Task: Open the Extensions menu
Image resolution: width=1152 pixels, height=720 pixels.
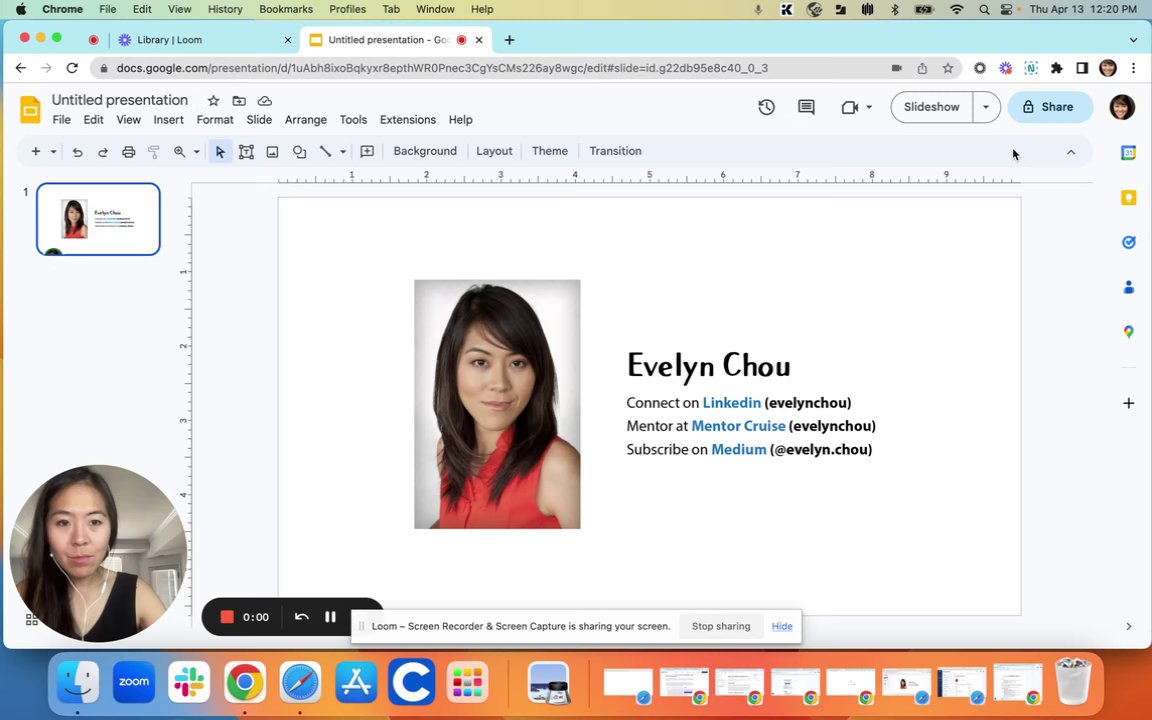Action: pos(408,120)
